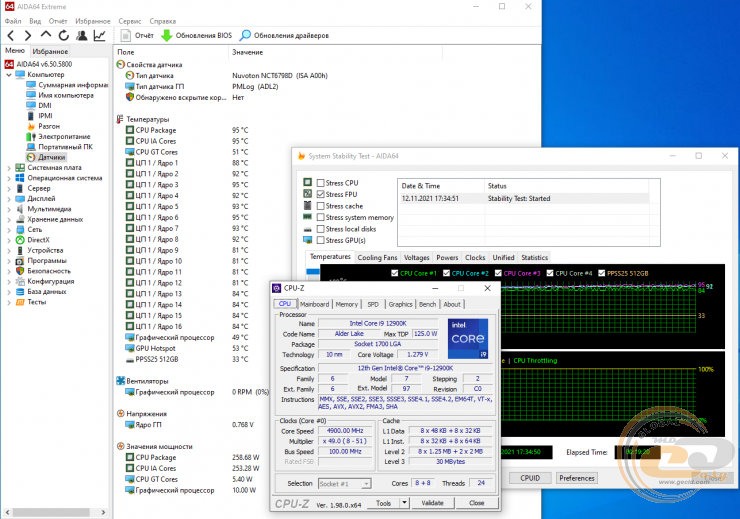
Task: Open the Отчёт menu in the menu bar
Action: (58, 21)
